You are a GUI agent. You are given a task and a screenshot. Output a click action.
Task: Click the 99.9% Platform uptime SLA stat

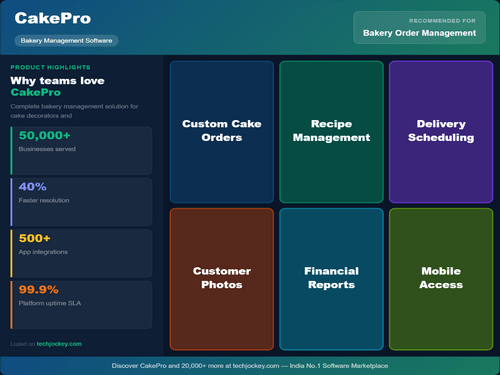click(x=81, y=305)
